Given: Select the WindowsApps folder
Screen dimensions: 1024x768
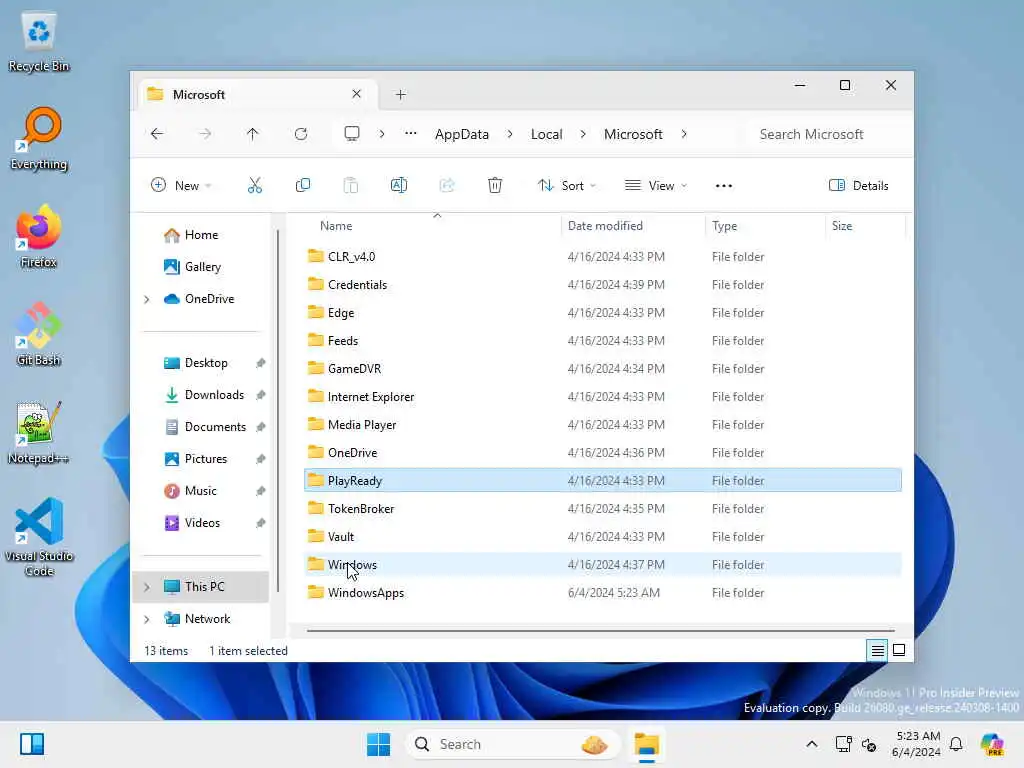Looking at the screenshot, I should [x=603, y=592].
